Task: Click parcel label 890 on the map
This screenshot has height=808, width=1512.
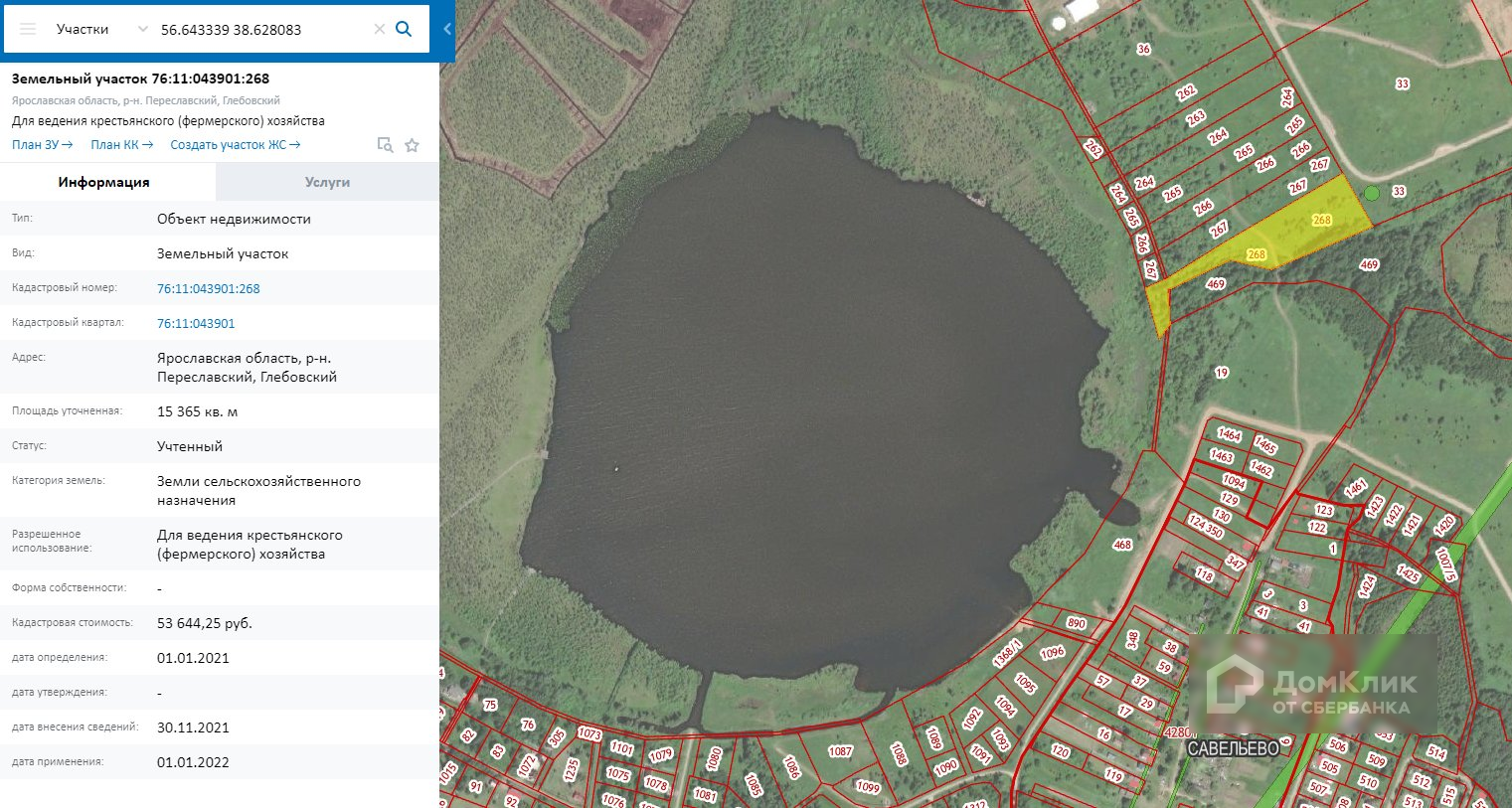Action: click(1077, 623)
